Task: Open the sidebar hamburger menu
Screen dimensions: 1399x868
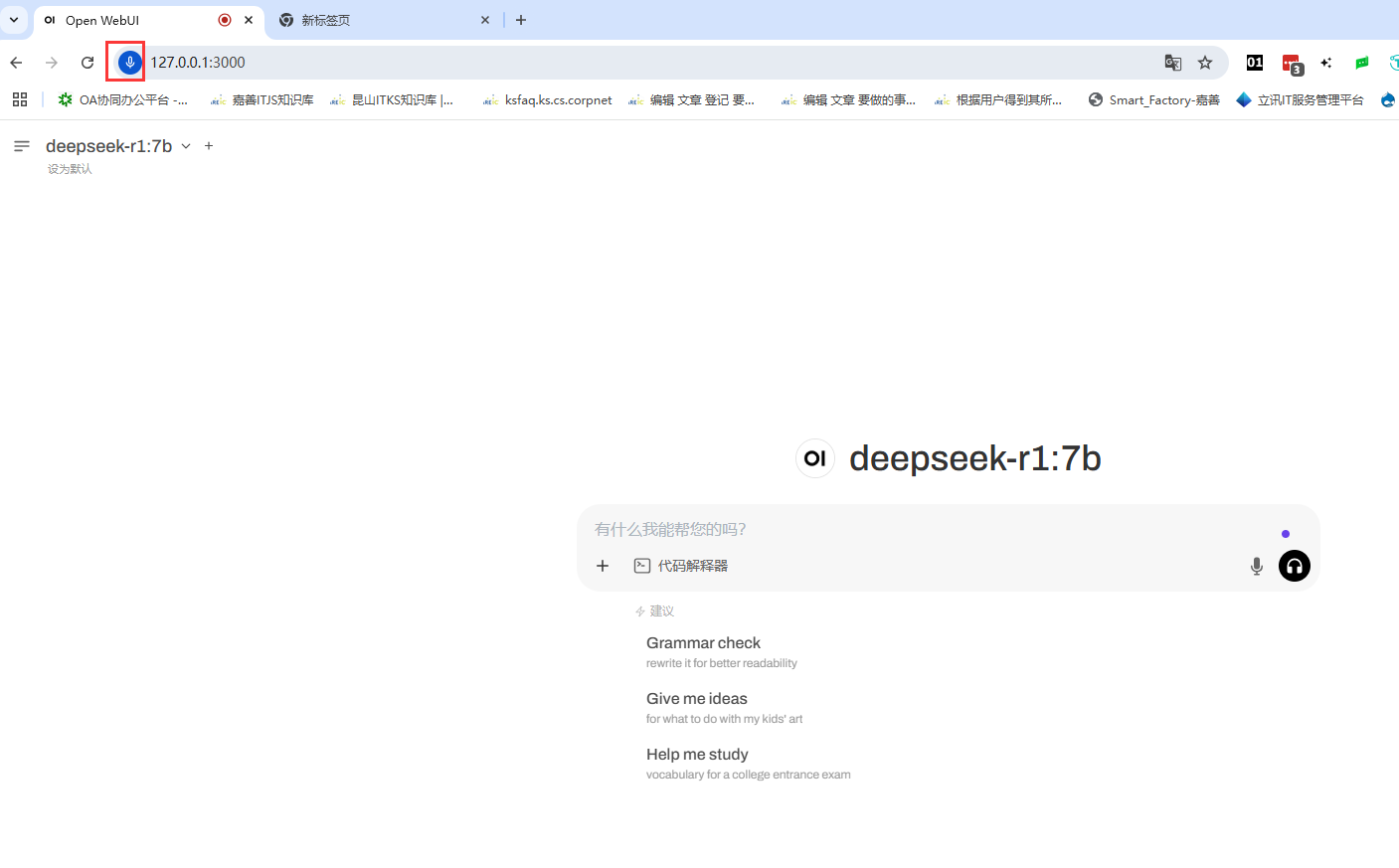Action: (x=22, y=146)
